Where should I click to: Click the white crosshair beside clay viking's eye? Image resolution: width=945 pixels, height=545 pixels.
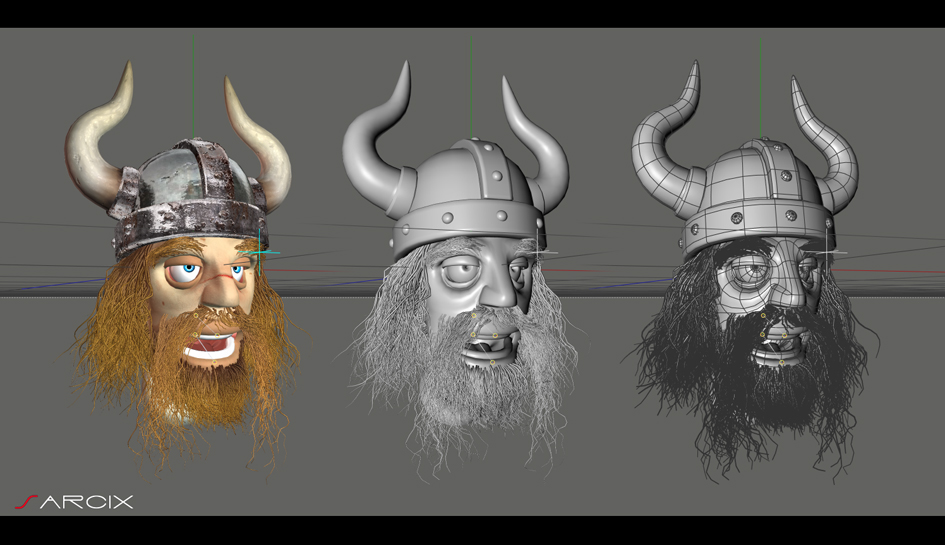(539, 252)
